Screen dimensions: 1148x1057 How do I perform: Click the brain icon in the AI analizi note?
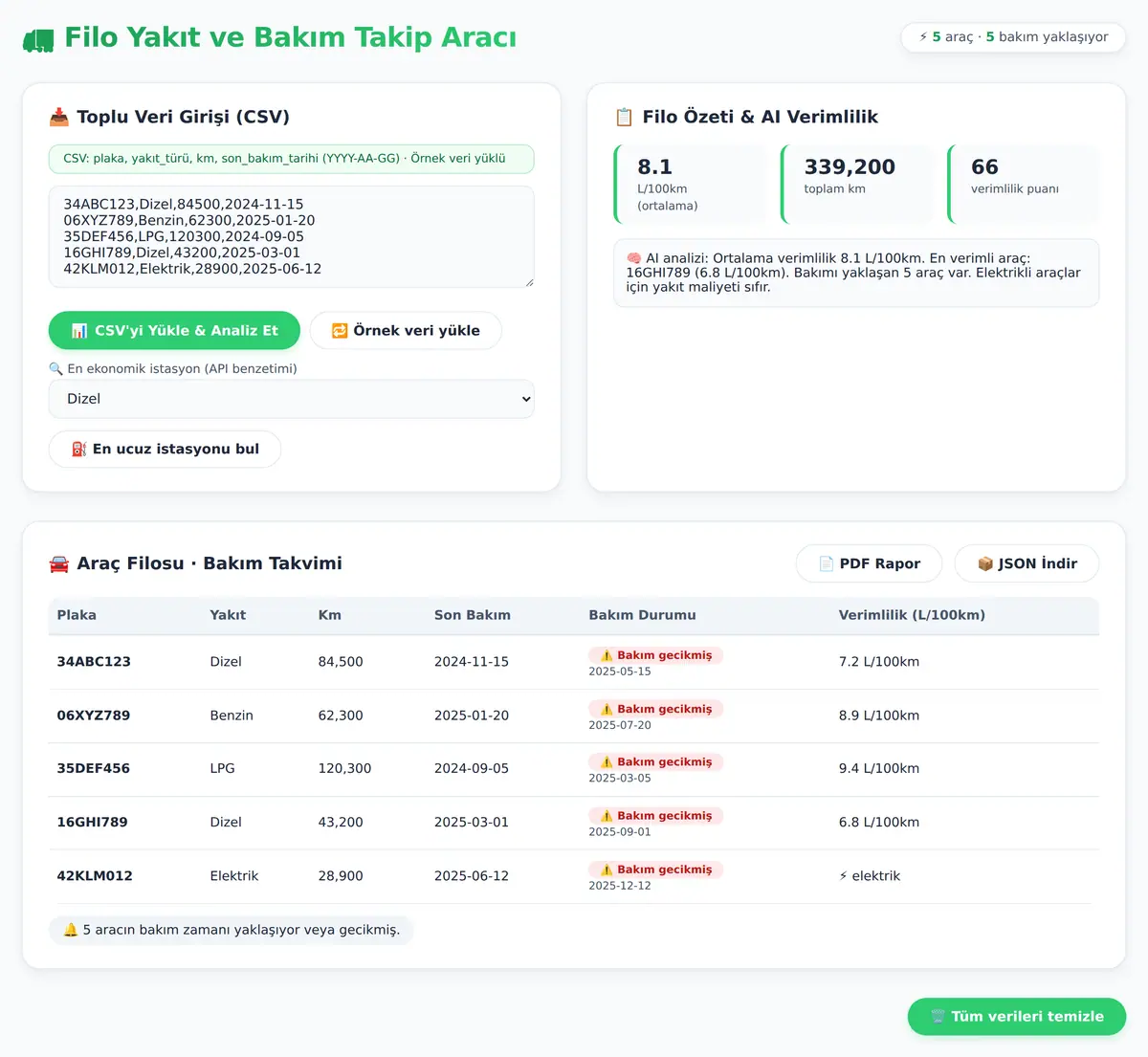coord(633,258)
